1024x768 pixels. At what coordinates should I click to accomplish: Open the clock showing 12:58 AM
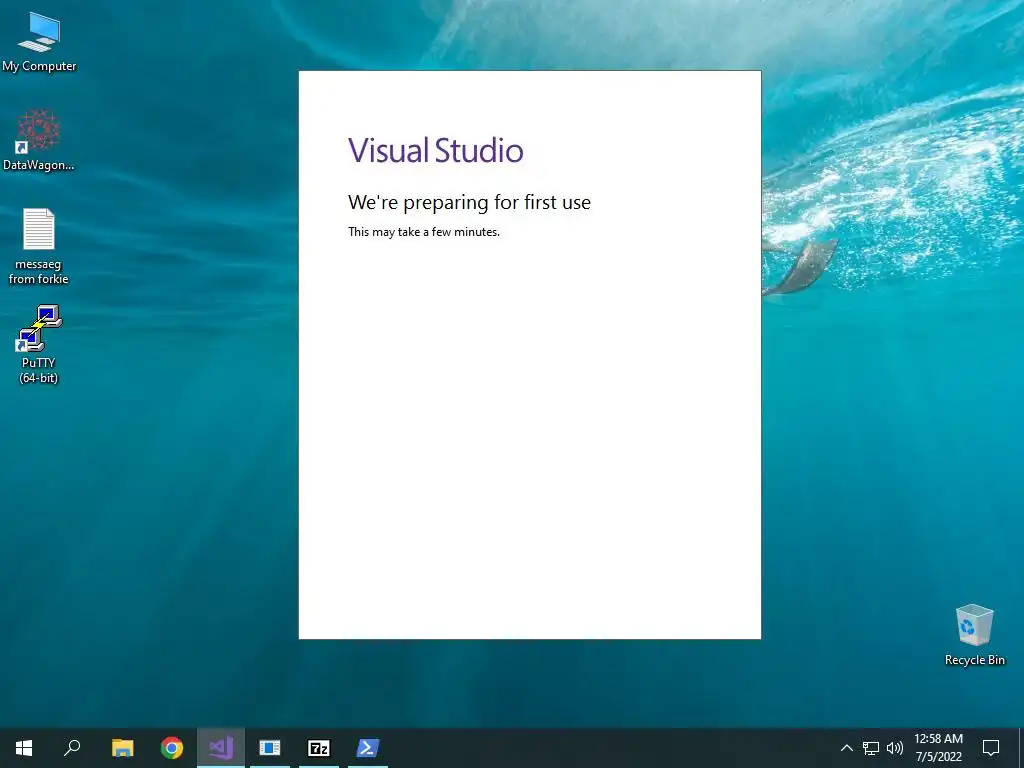pos(938,748)
